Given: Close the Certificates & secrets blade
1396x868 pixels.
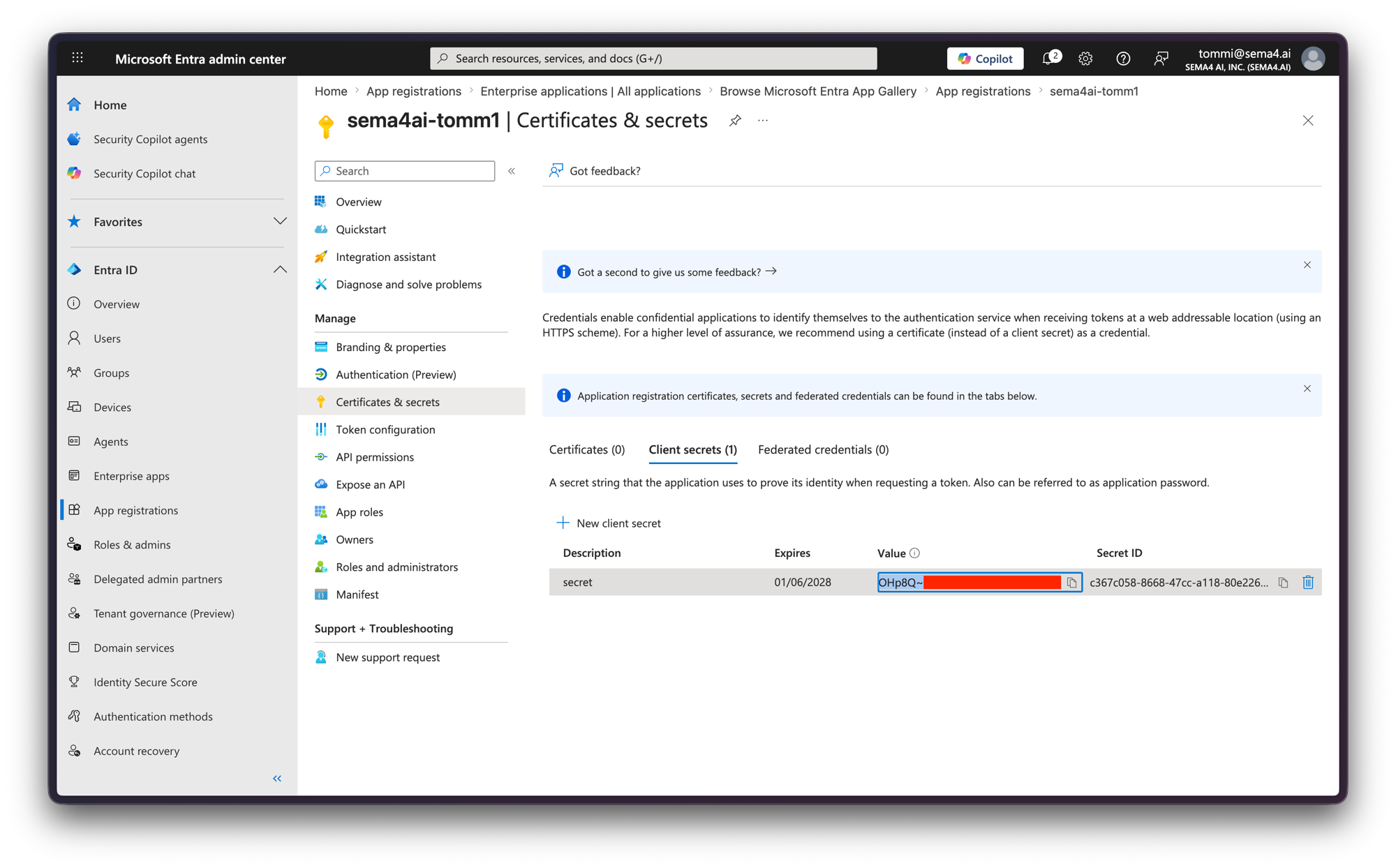Looking at the screenshot, I should pos(1308,121).
